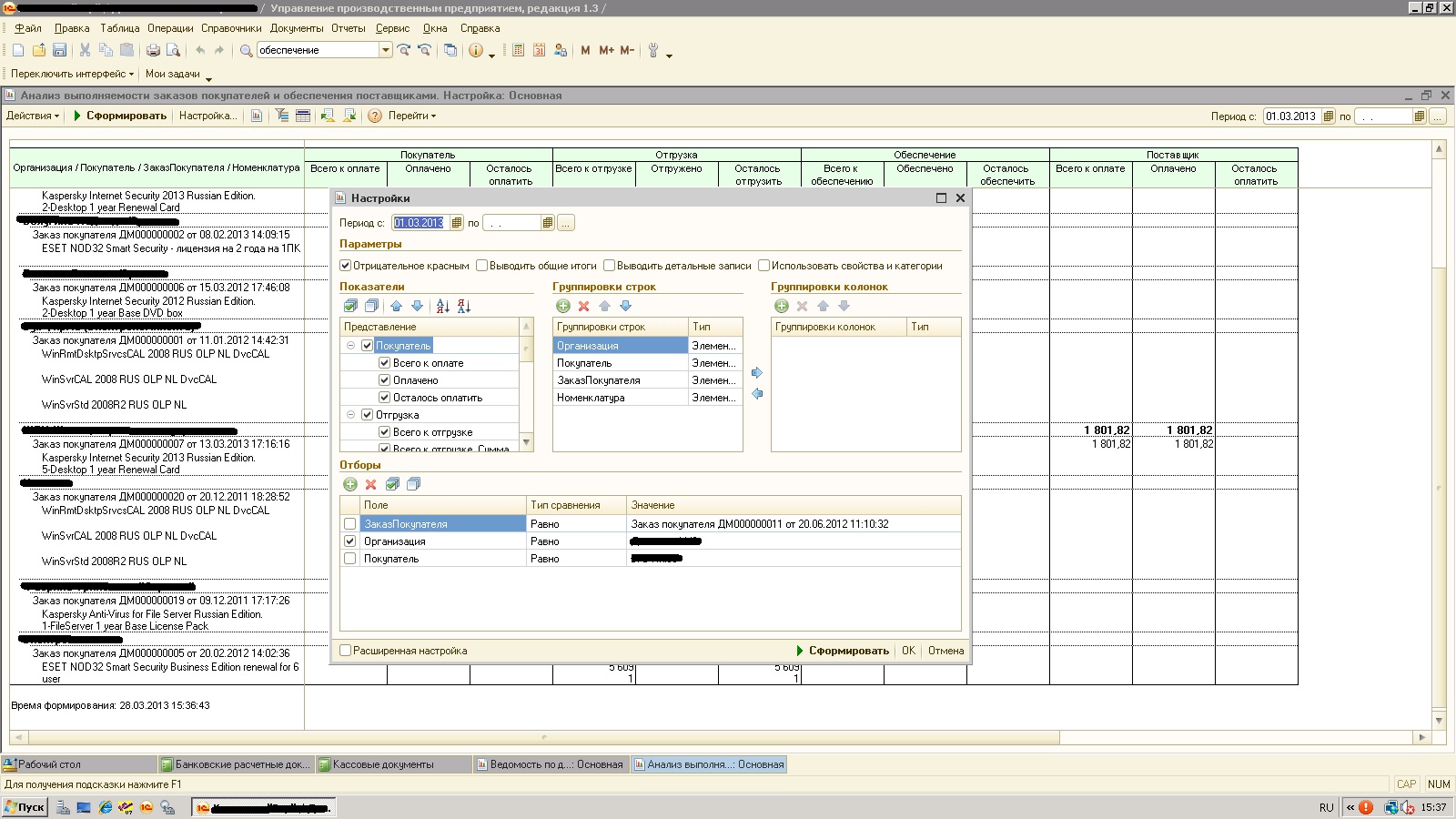Viewport: 1456px width, 819px height.
Task: Open the 'Справочники' menu
Action: pos(231,28)
